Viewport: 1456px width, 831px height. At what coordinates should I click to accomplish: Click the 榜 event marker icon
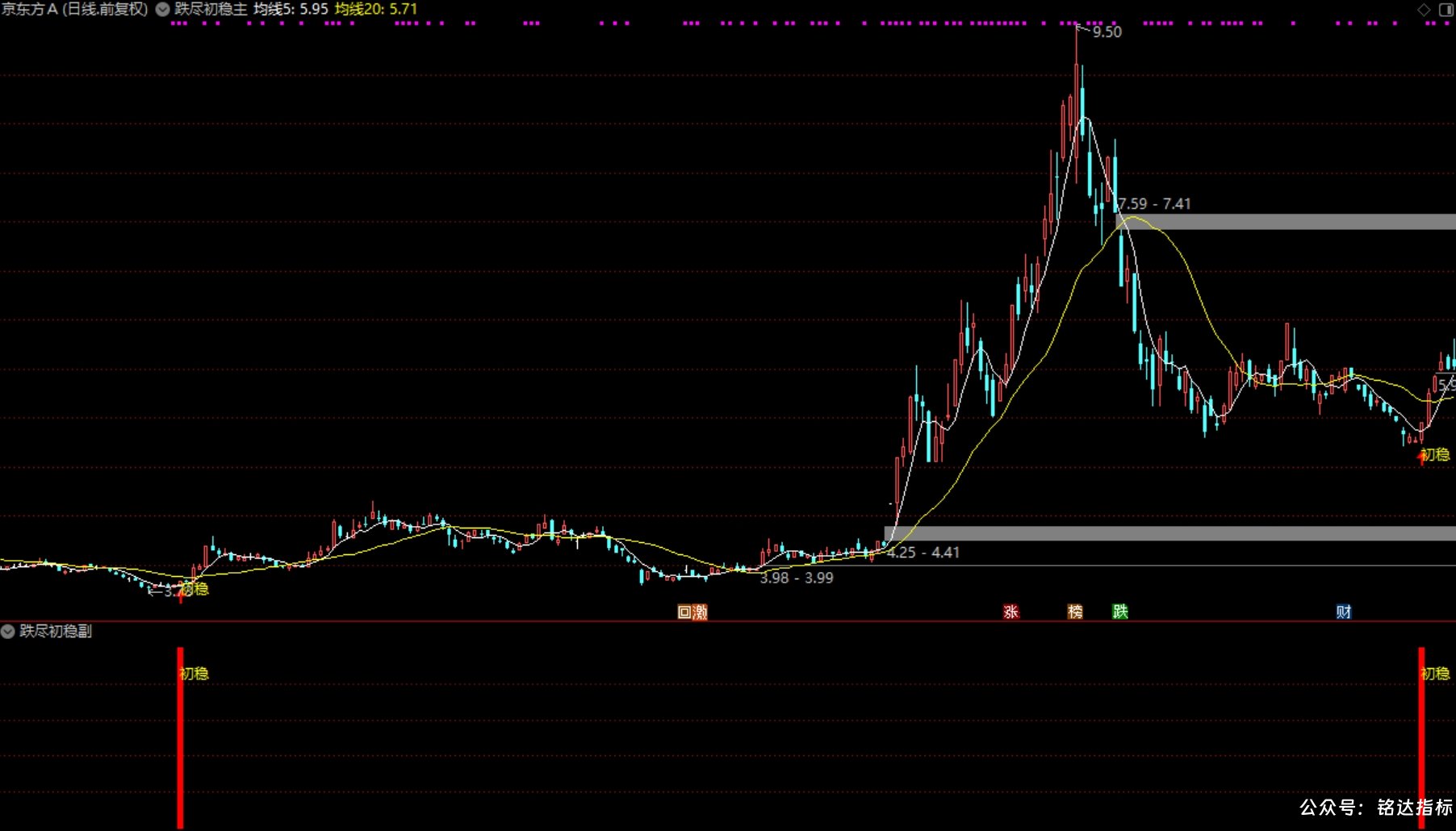coord(1075,612)
